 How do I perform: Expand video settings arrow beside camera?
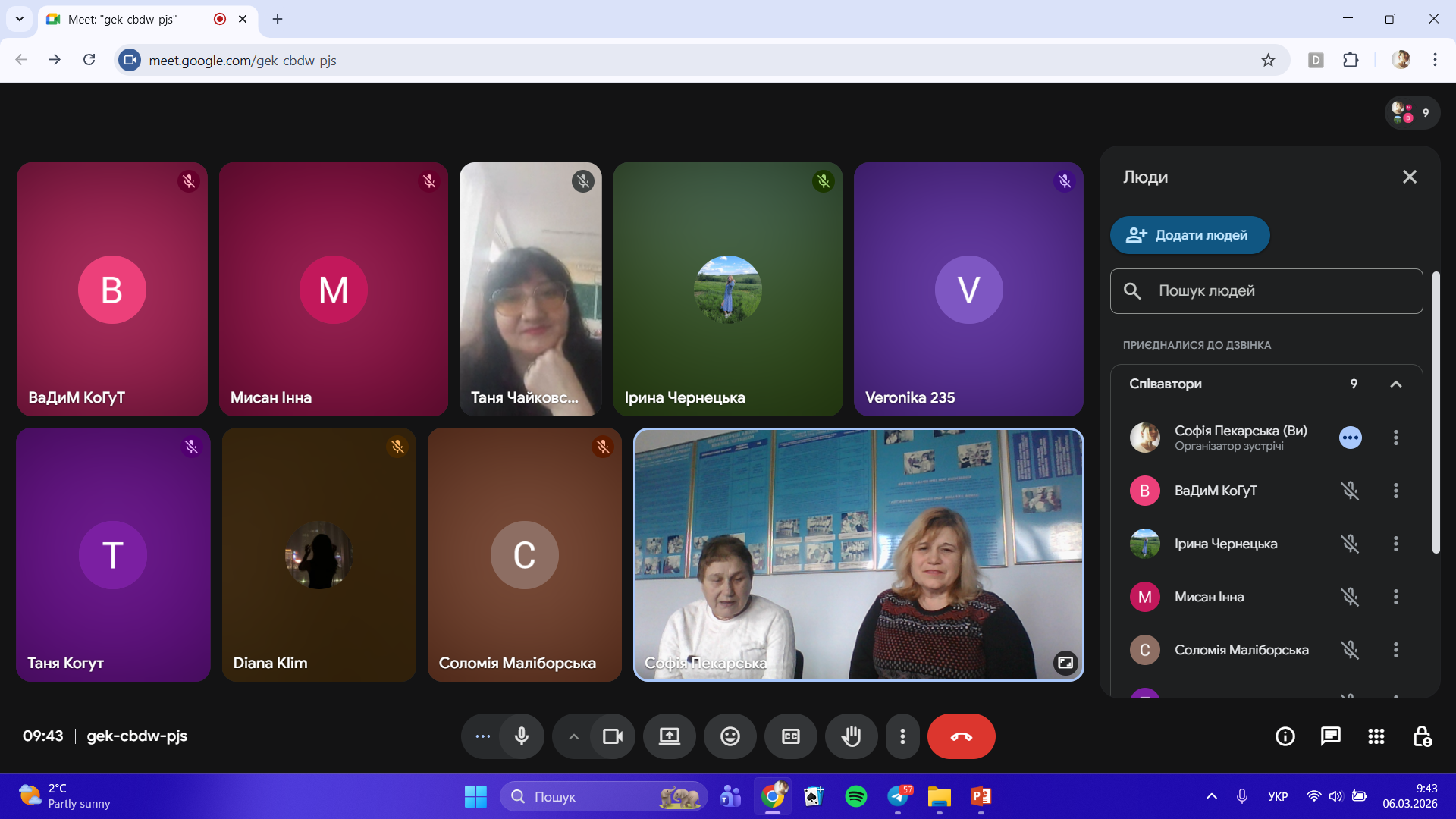tap(574, 736)
